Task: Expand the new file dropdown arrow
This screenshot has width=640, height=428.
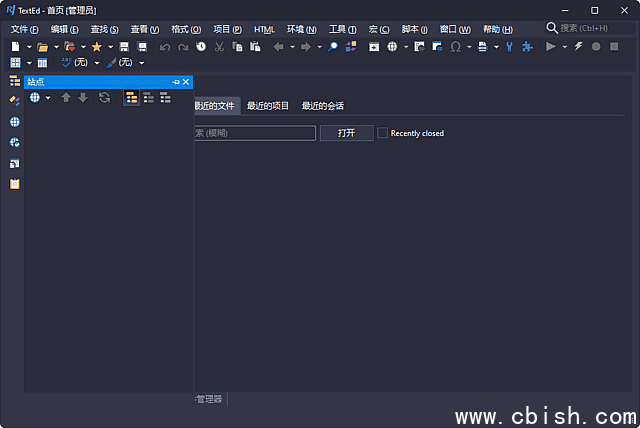Action: coord(29,47)
